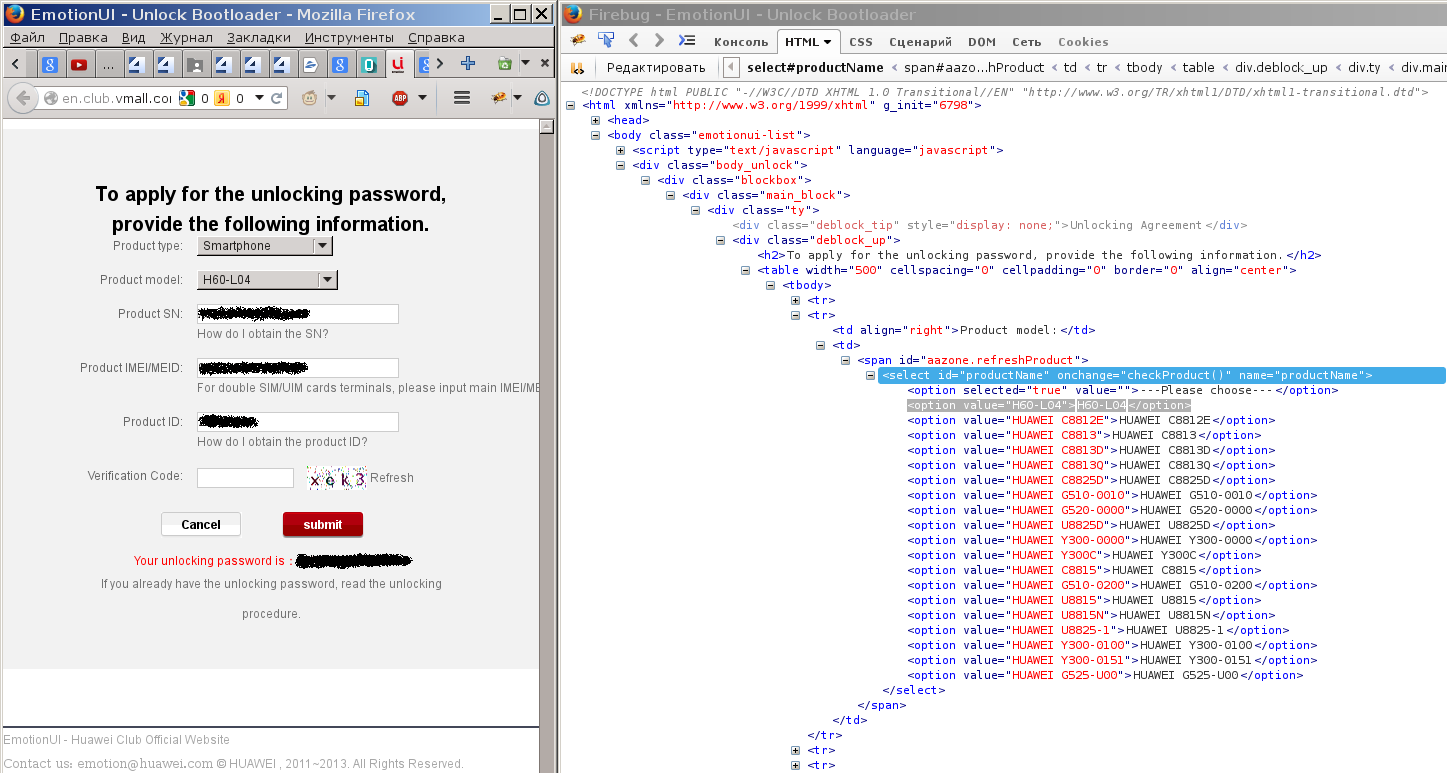Expand the head node in Firebug
Screen dimensions: 1447x773
(x=595, y=120)
